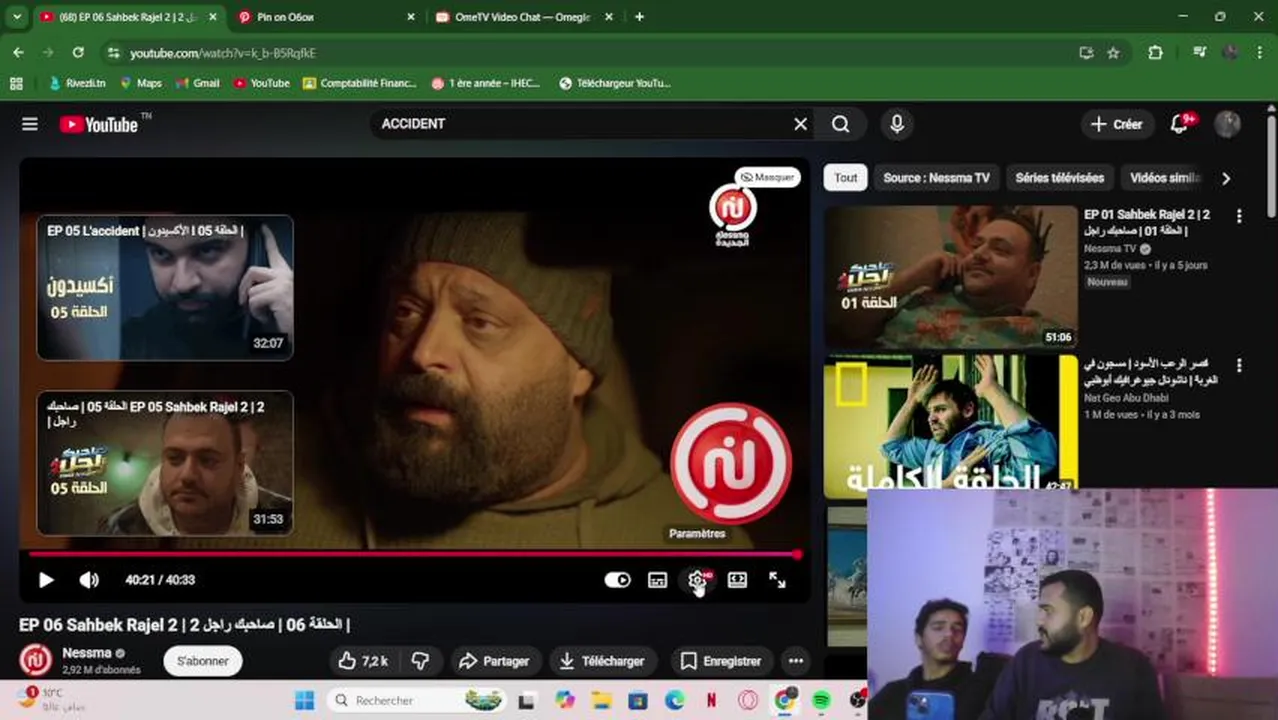1278x720 pixels.
Task: Seek on the red video progress bar
Action: [413, 554]
